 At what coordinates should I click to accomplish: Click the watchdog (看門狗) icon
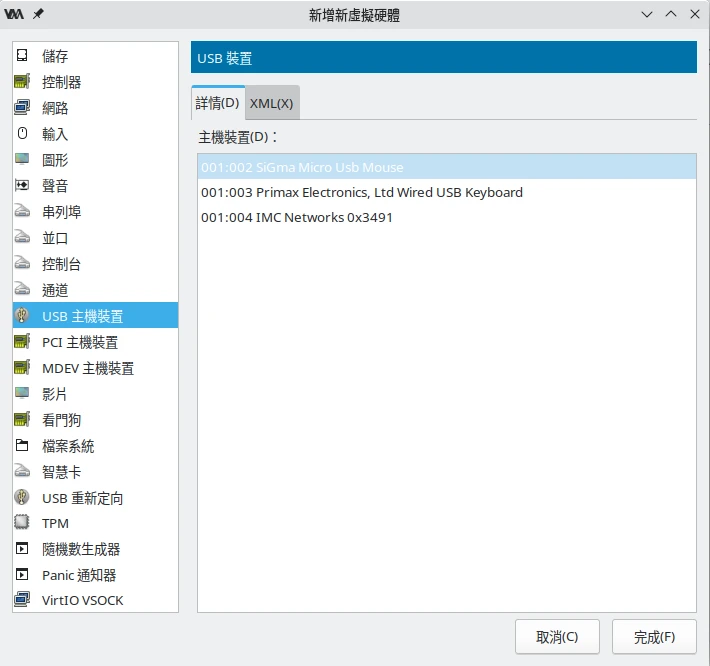tap(22, 420)
